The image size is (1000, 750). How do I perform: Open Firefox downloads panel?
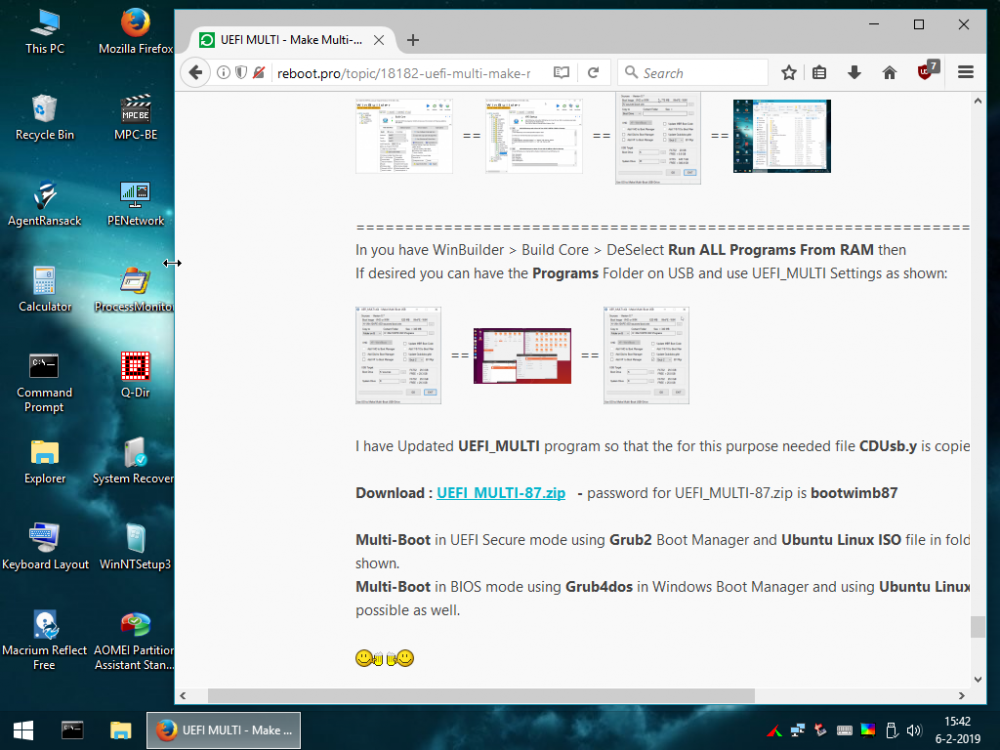(852, 72)
